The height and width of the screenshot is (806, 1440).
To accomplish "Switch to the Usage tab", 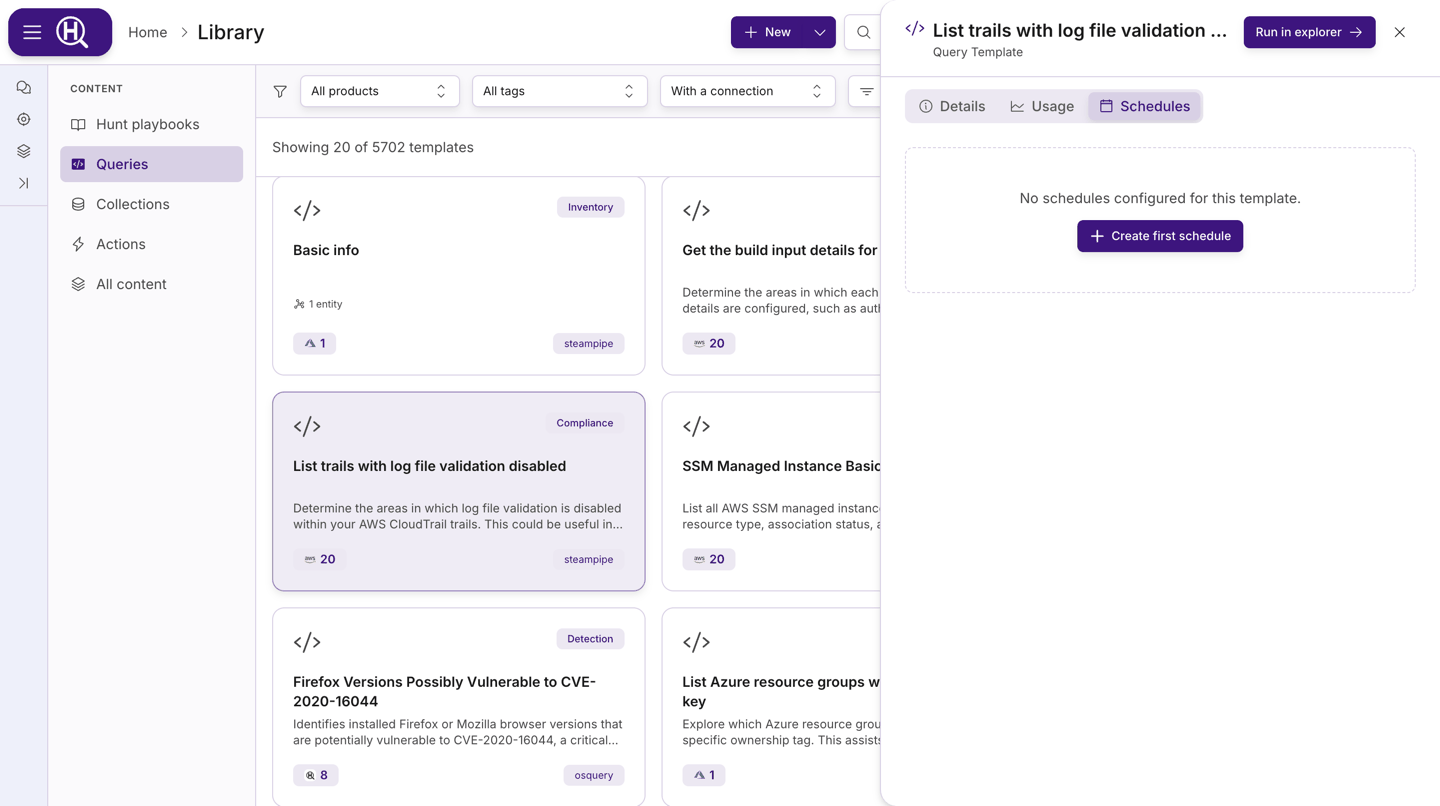I will coord(1042,106).
